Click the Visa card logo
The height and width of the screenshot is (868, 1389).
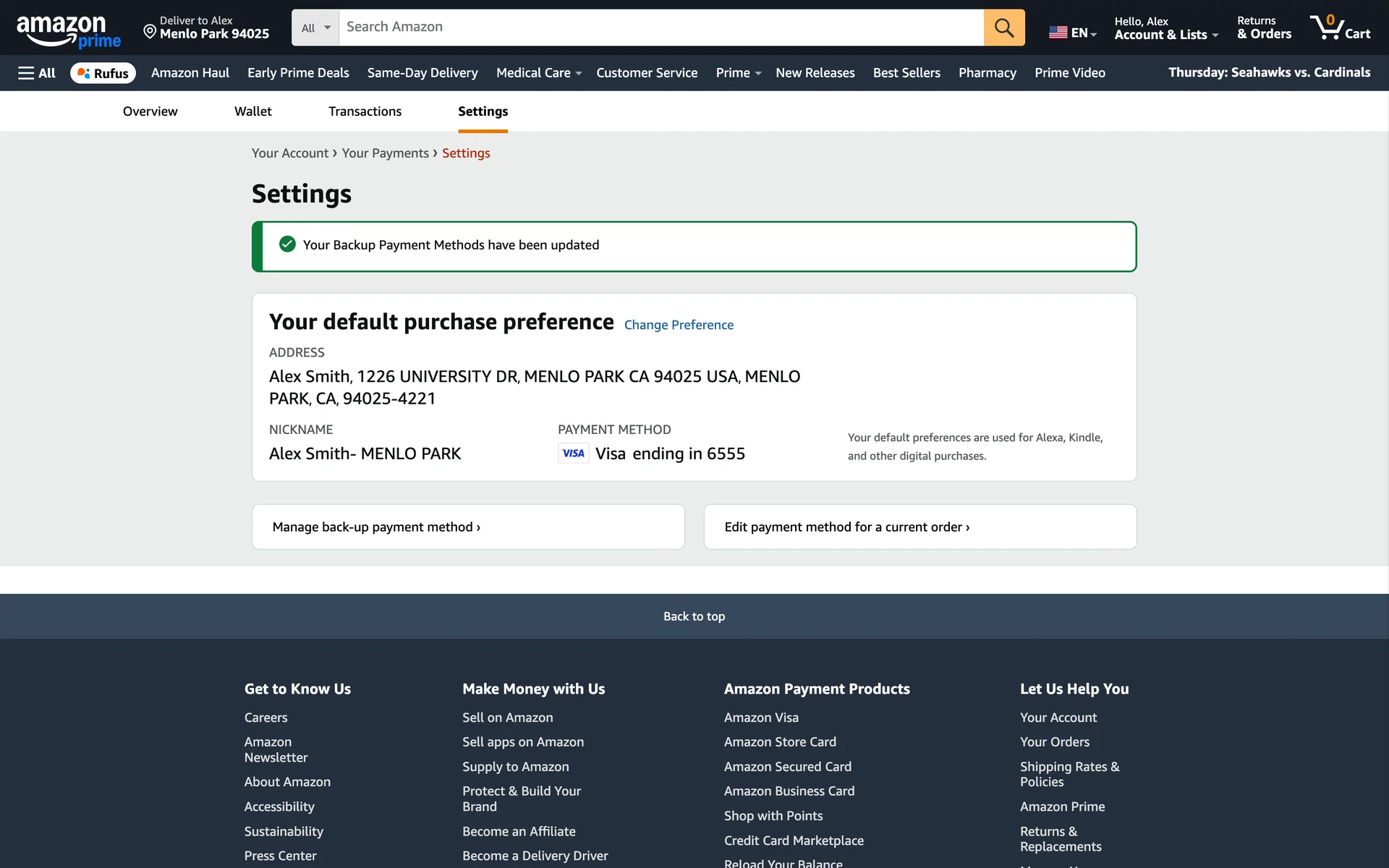click(573, 454)
